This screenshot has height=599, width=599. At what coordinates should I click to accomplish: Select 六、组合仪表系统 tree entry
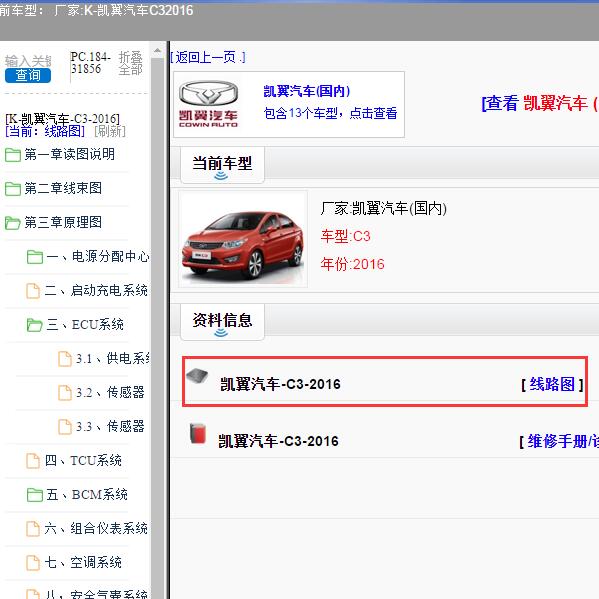96,528
